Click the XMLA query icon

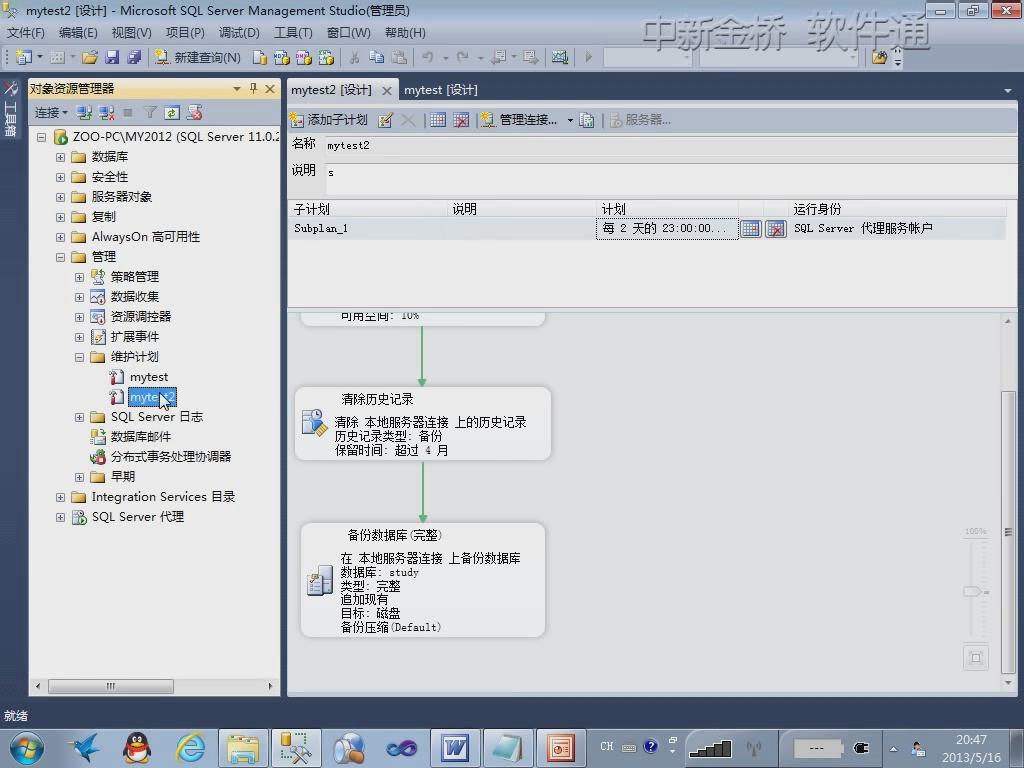coord(326,57)
